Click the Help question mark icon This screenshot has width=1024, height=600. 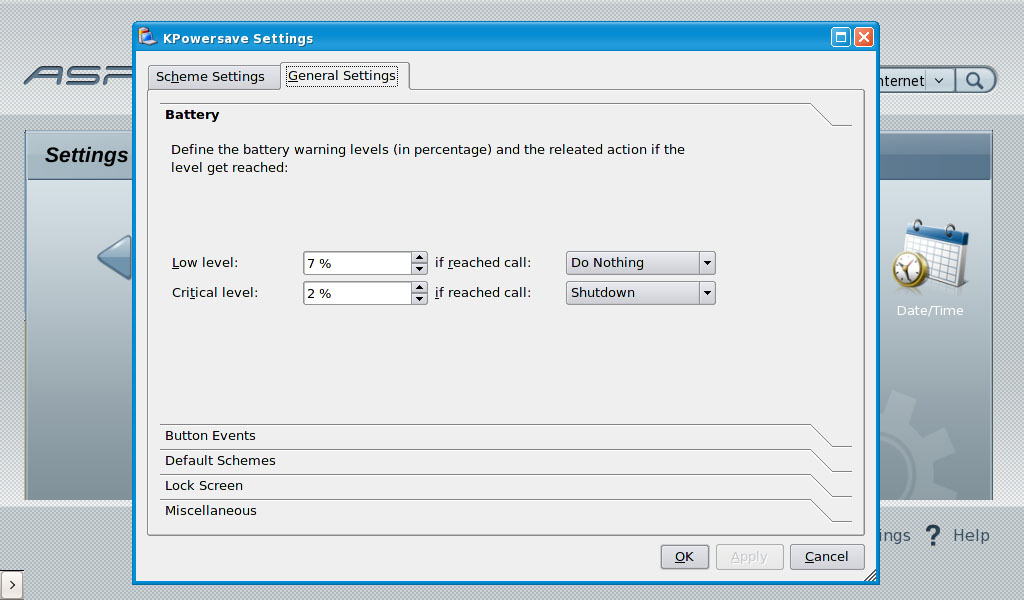pos(933,535)
